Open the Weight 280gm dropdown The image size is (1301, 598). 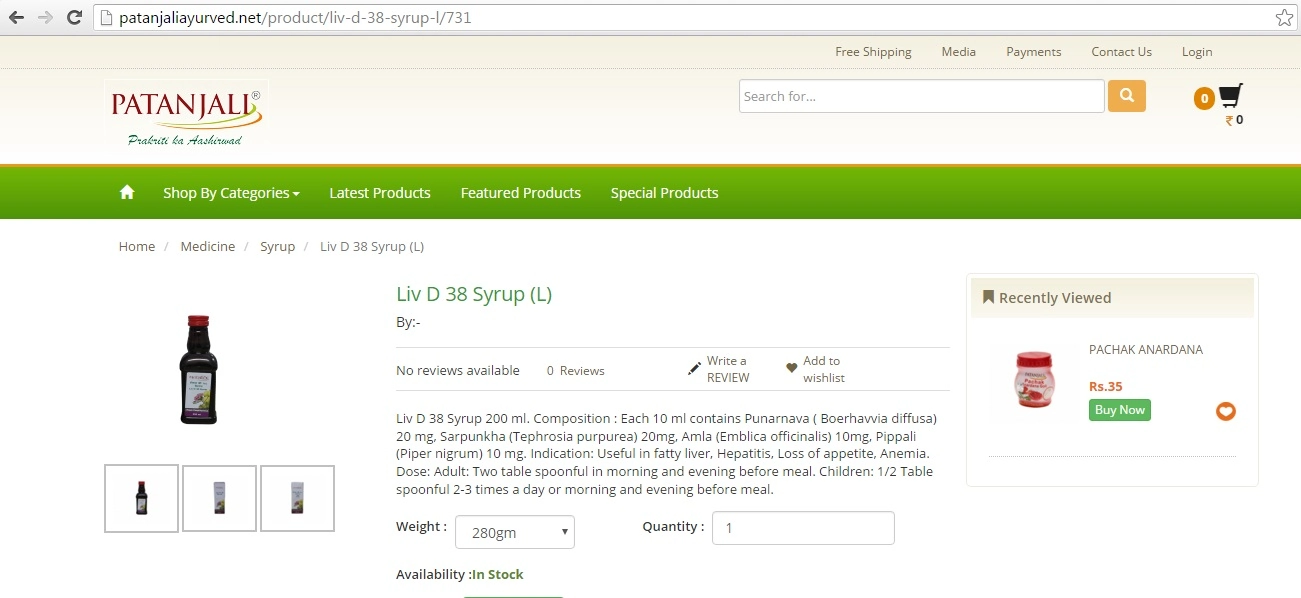tap(514, 532)
